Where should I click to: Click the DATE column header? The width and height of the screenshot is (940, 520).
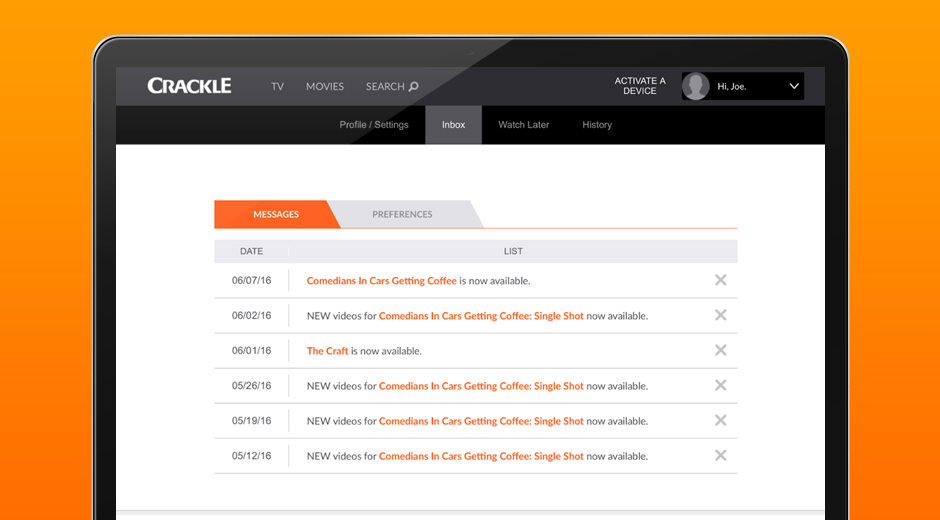(251, 251)
